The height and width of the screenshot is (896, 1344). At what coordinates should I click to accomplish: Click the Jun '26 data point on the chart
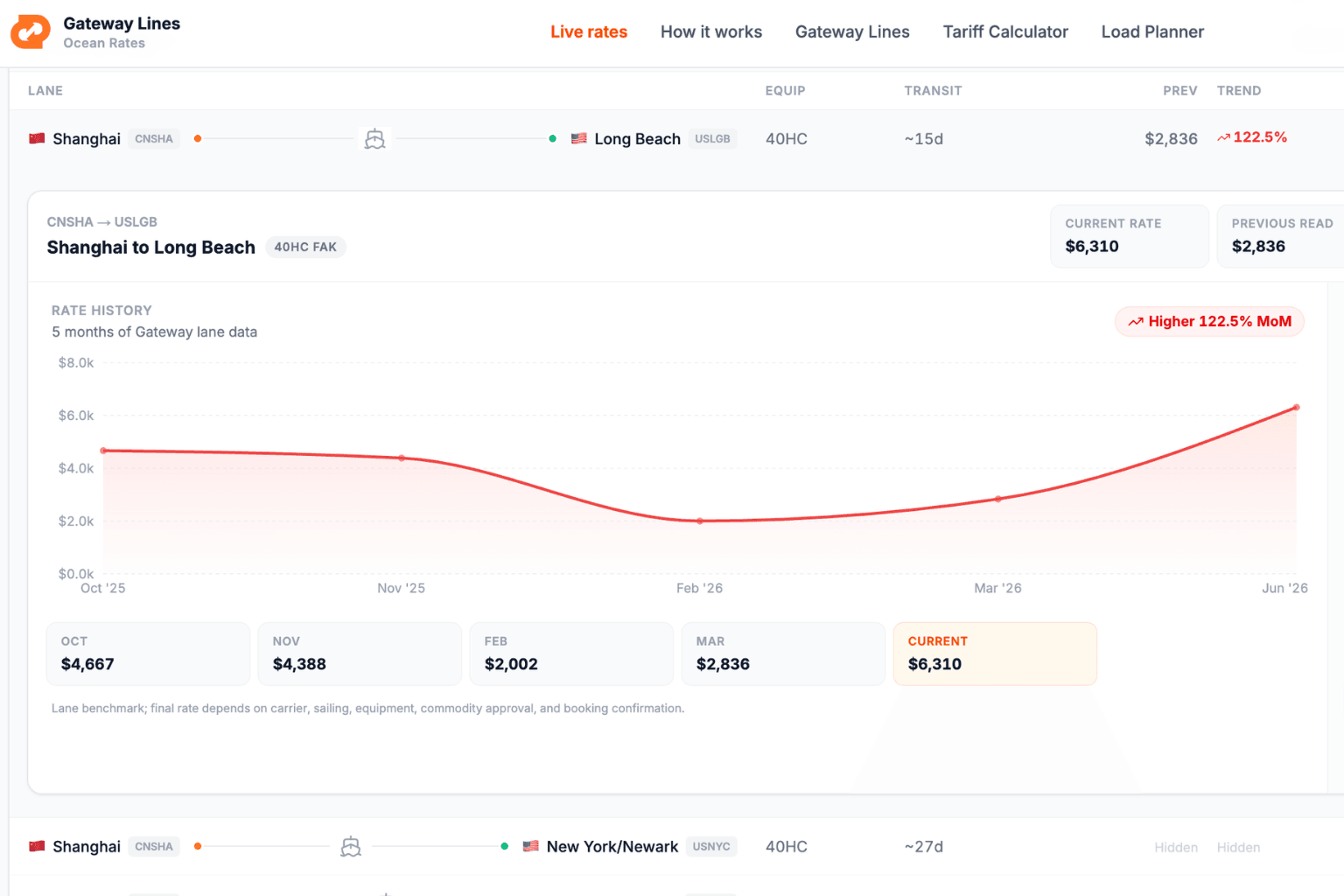pos(1297,407)
